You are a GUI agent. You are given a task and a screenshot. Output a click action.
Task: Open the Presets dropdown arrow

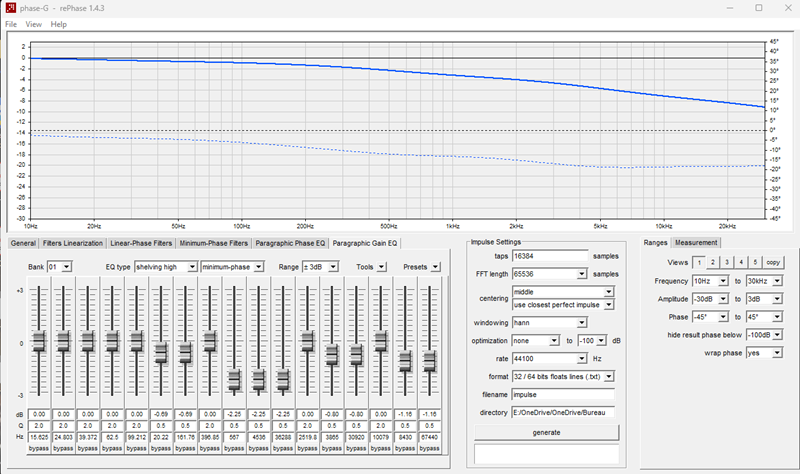point(435,267)
